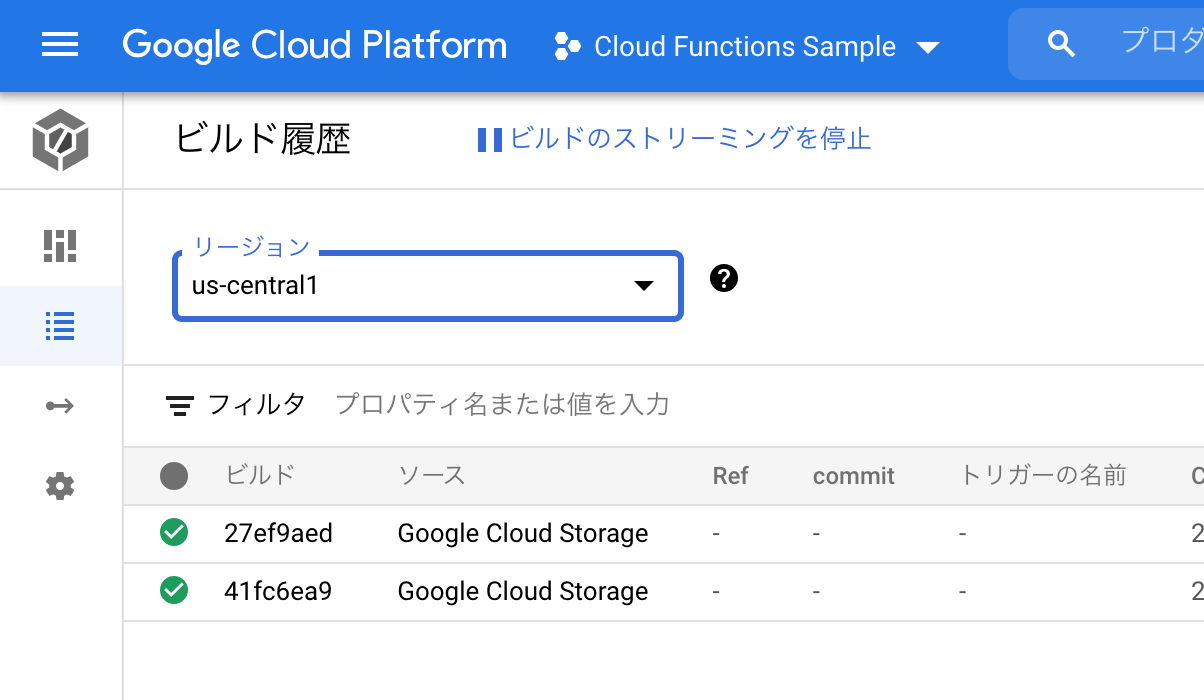The width and height of the screenshot is (1204, 700).
Task: Click the Ref column header
Action: tap(730, 476)
